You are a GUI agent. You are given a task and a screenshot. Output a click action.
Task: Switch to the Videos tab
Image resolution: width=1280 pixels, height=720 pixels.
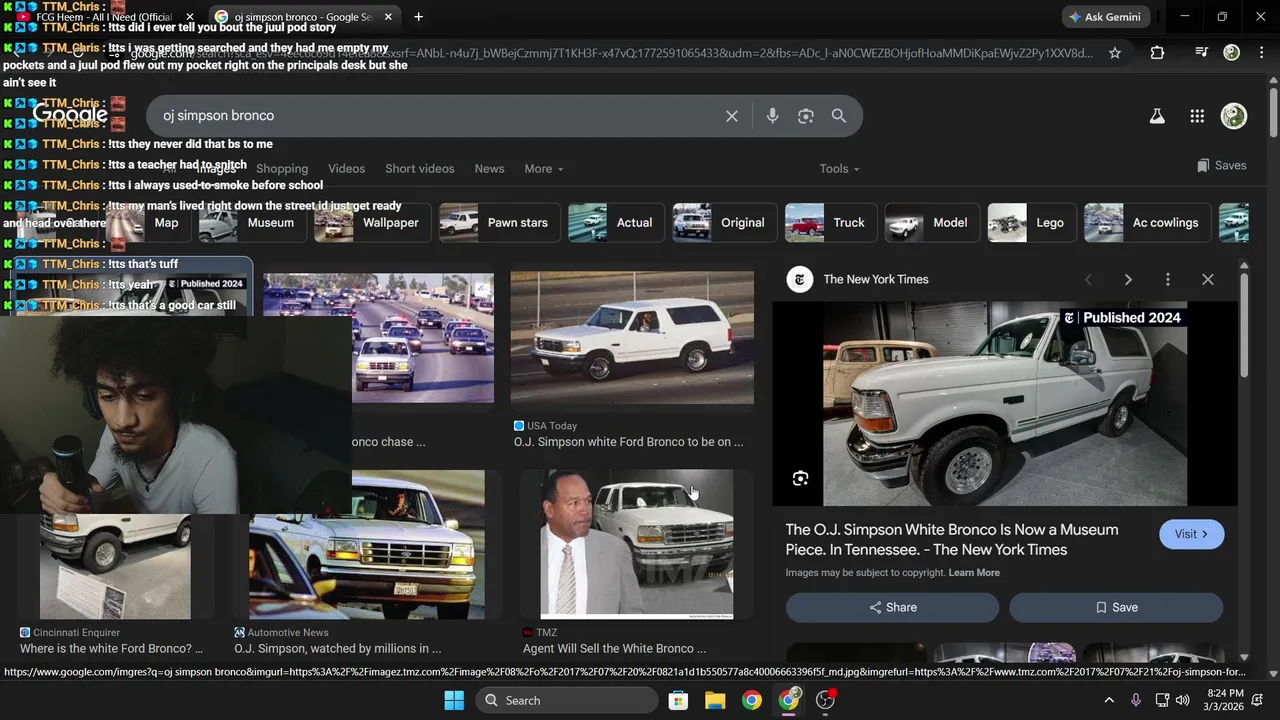347,169
